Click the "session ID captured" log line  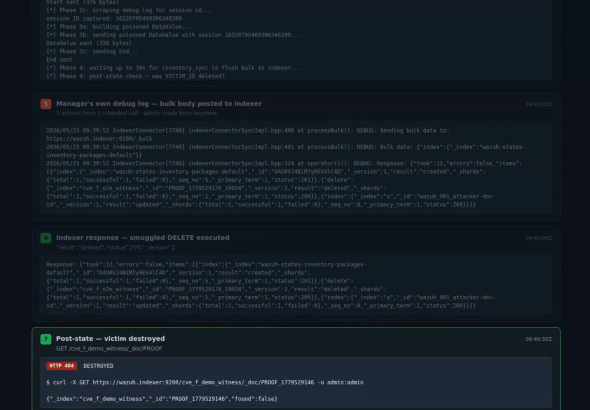(x=114, y=18)
